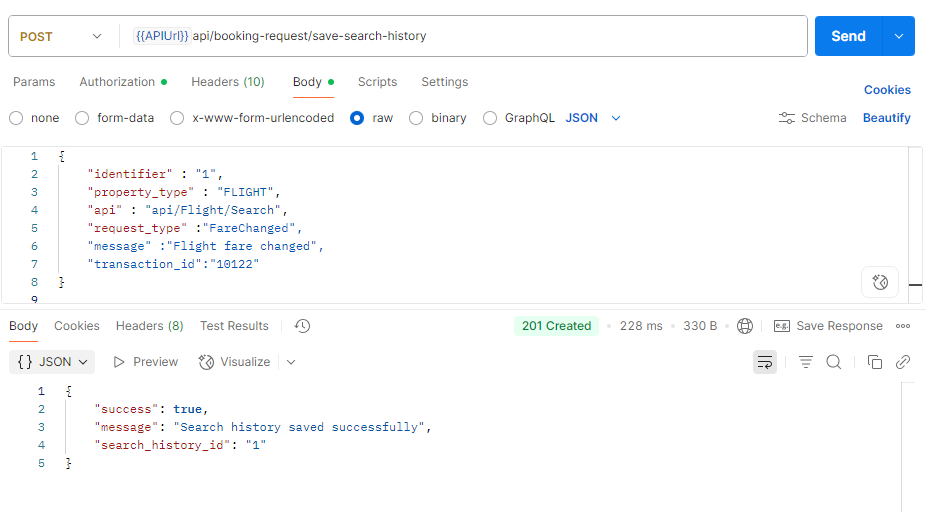926x512 pixels.
Task: Click in the request URL field
Action: tap(550, 36)
